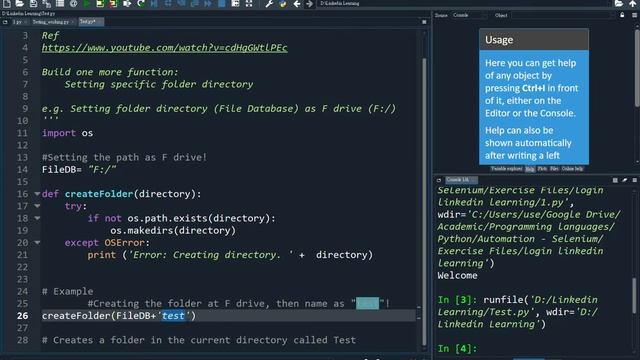Switch to the Online help tab
Image resolution: width=640 pixels, height=360 pixels.
point(572,169)
